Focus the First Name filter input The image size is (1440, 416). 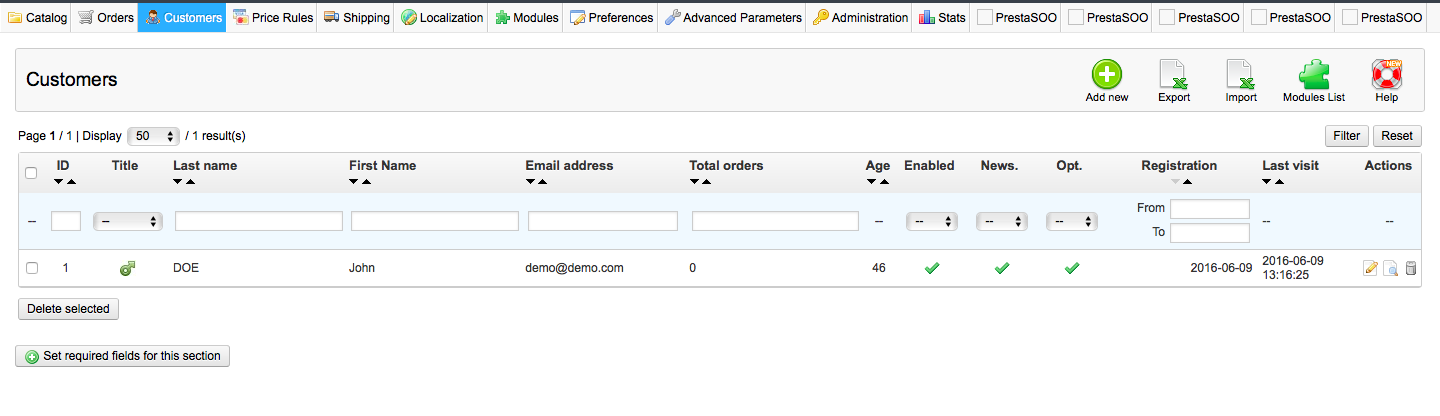pos(435,221)
